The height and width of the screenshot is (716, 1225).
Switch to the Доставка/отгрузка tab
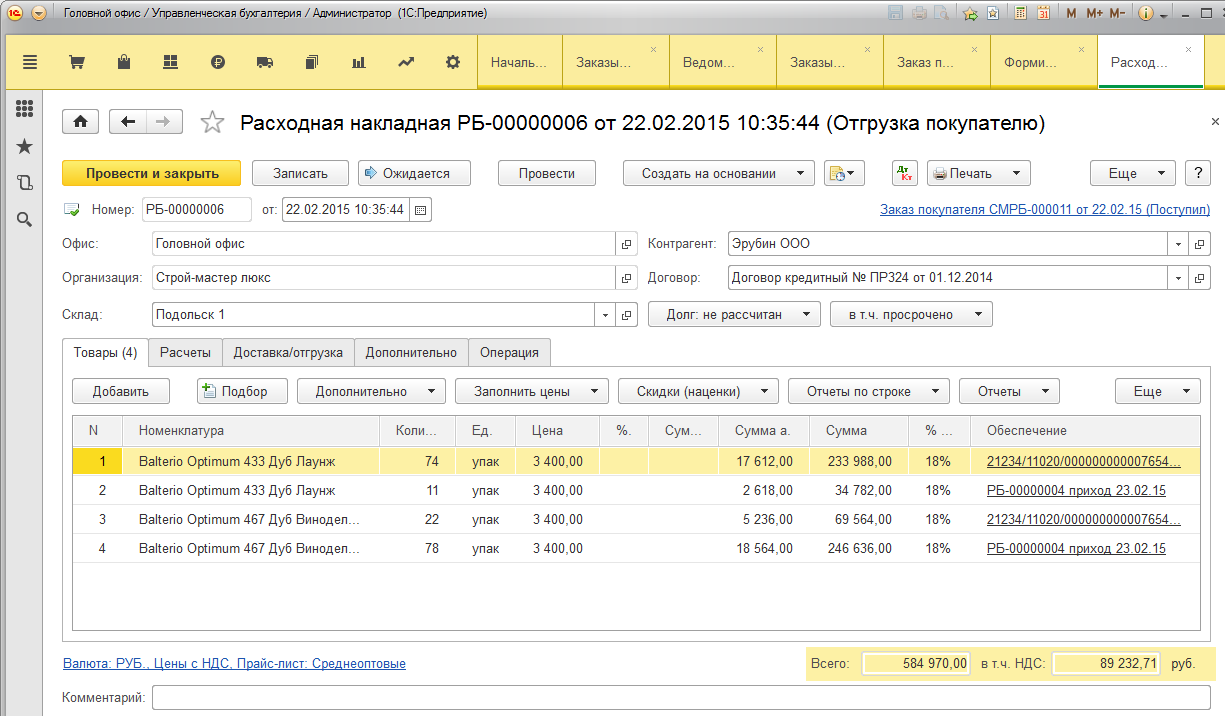[x=288, y=352]
